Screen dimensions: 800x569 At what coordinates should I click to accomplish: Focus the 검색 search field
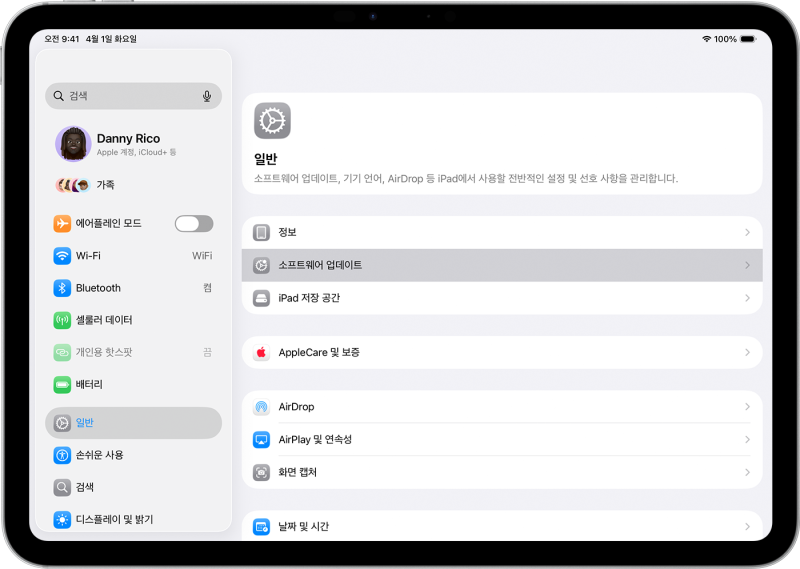pyautogui.click(x=133, y=96)
